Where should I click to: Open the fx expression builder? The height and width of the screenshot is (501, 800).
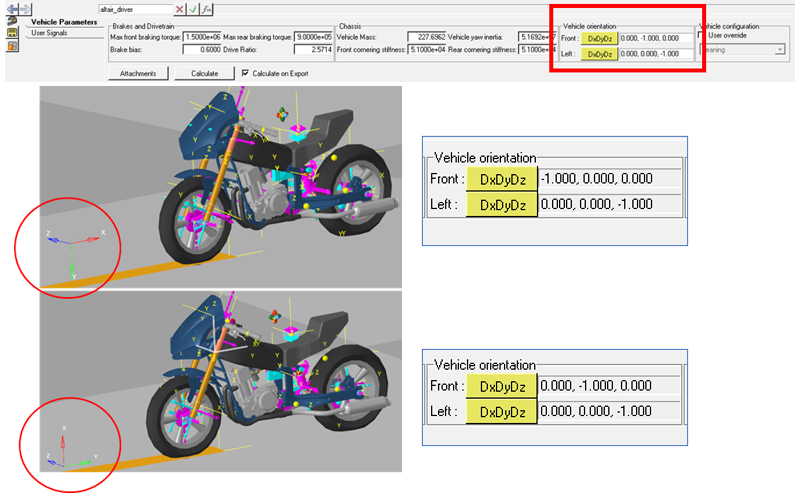(x=206, y=9)
